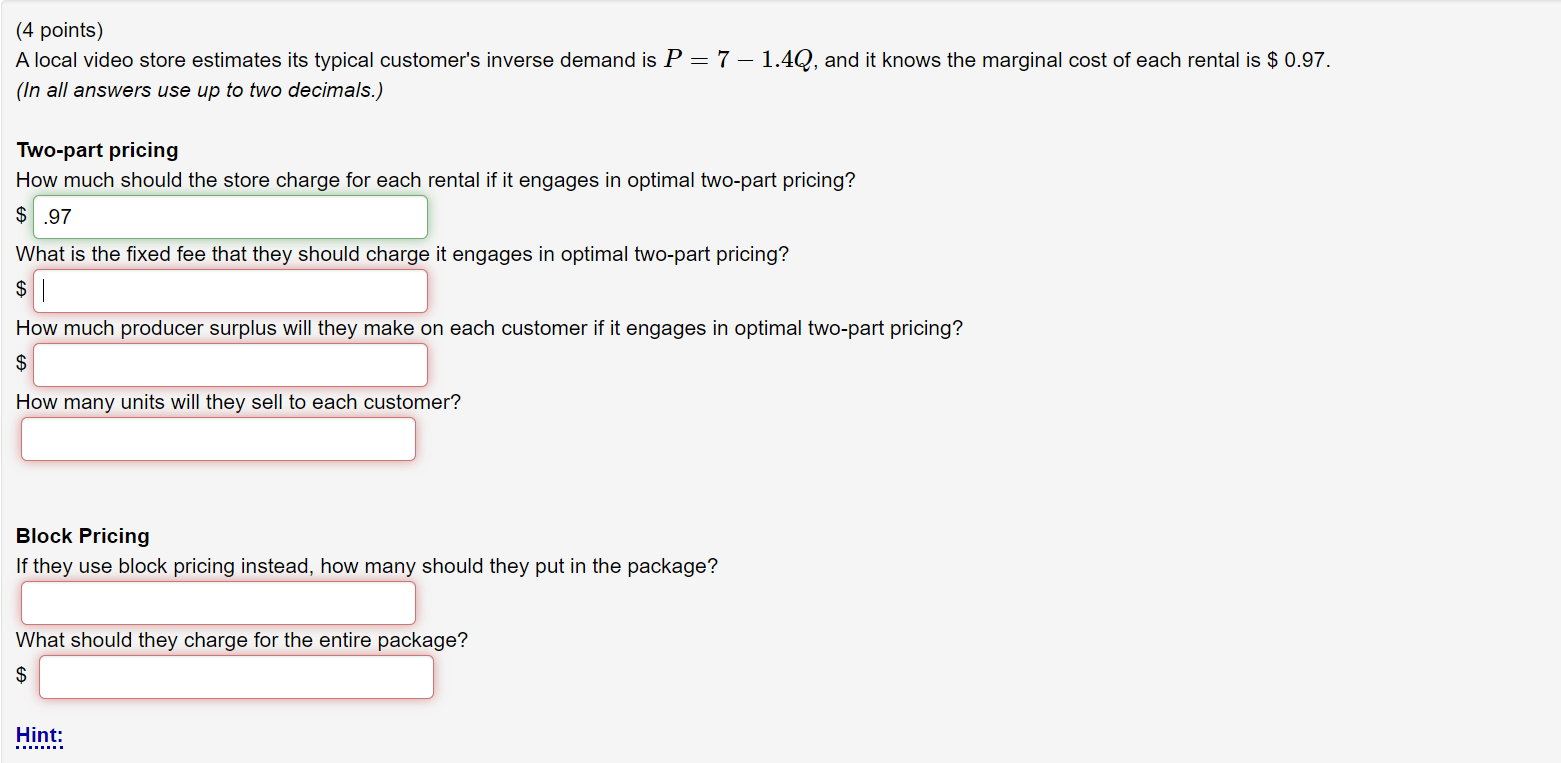Click the fixed fee question text
The width and height of the screenshot is (1561, 763).
tap(402, 254)
